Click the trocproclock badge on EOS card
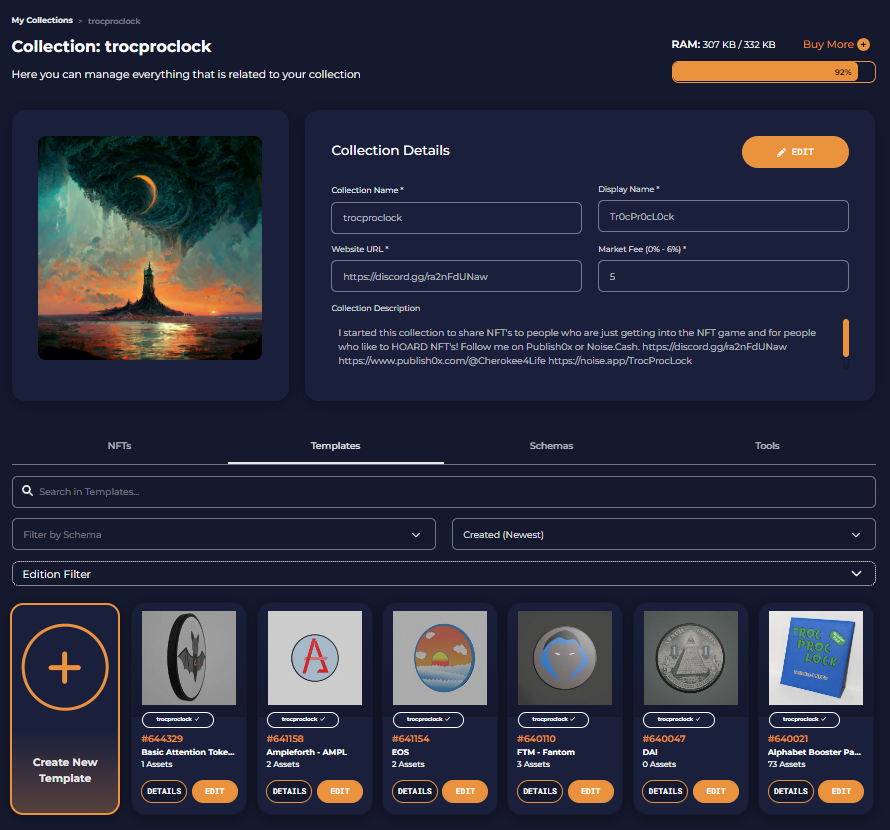 tap(428, 719)
